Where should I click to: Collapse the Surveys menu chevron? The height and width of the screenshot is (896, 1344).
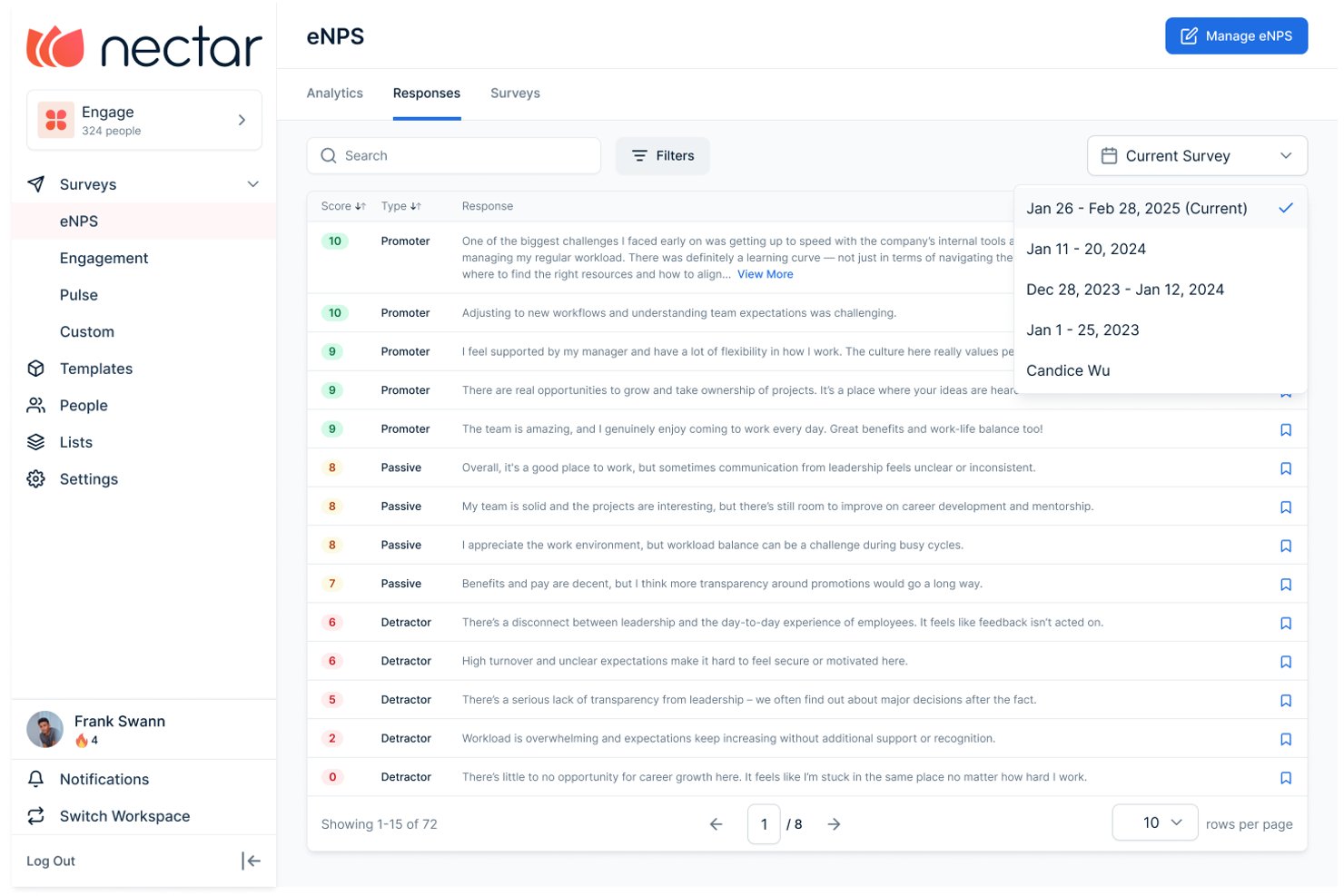[x=253, y=184]
